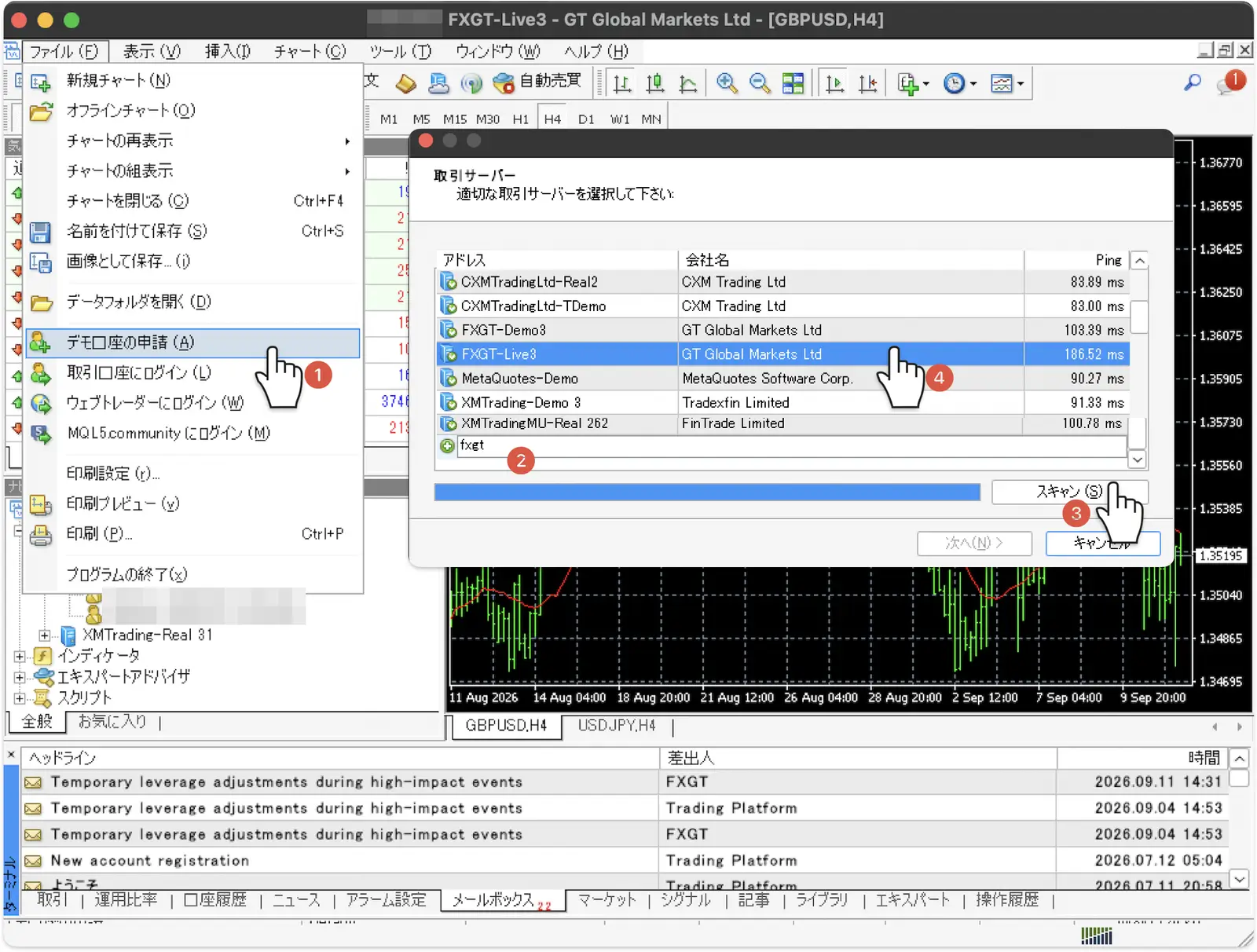
Task: Switch the chart to line chart style
Action: tap(687, 83)
